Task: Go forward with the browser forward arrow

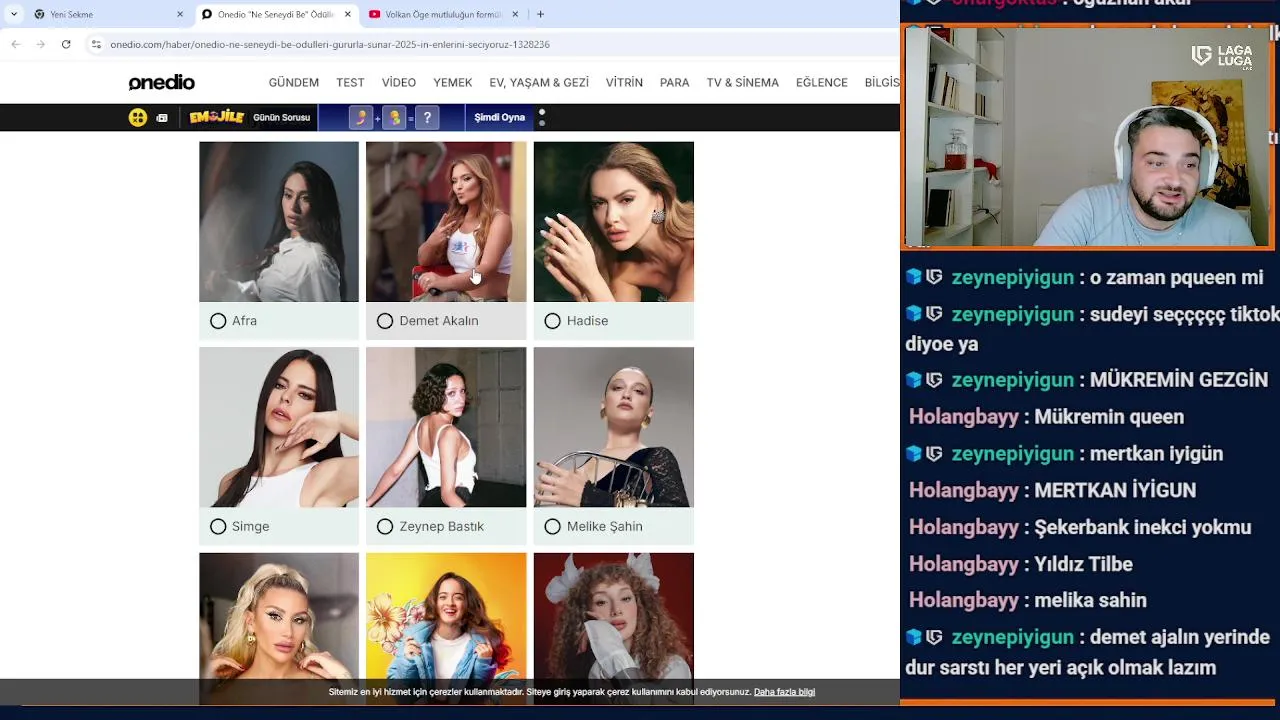Action: click(x=40, y=44)
